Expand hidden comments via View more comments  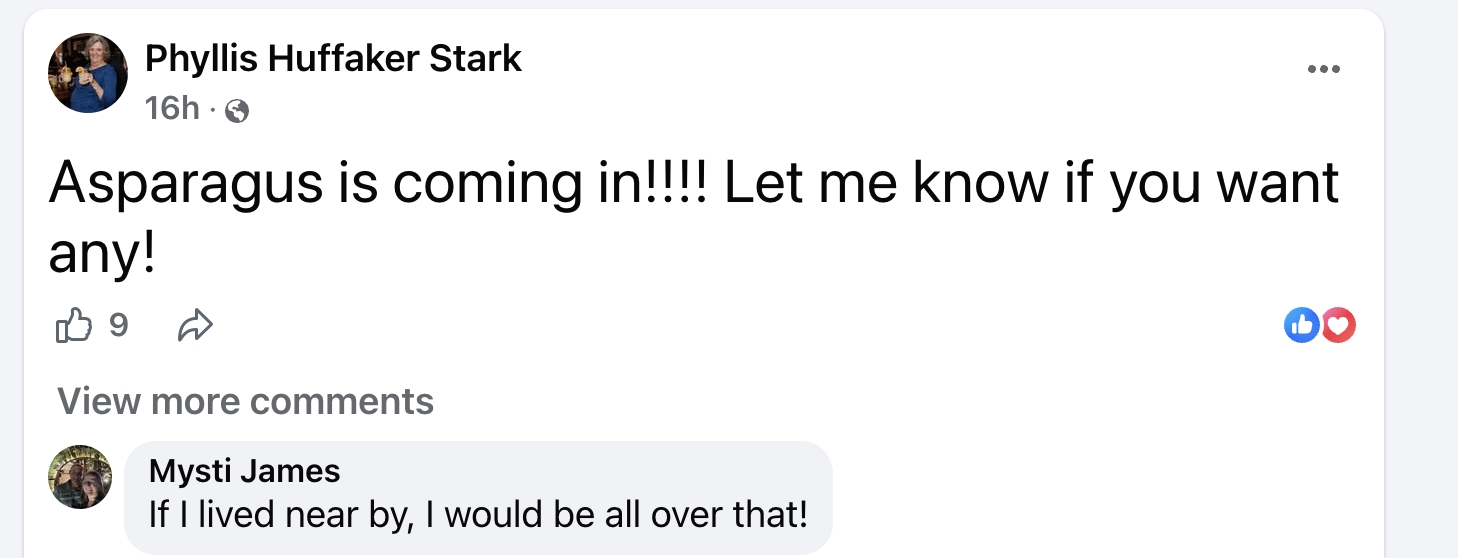pyautogui.click(x=246, y=401)
